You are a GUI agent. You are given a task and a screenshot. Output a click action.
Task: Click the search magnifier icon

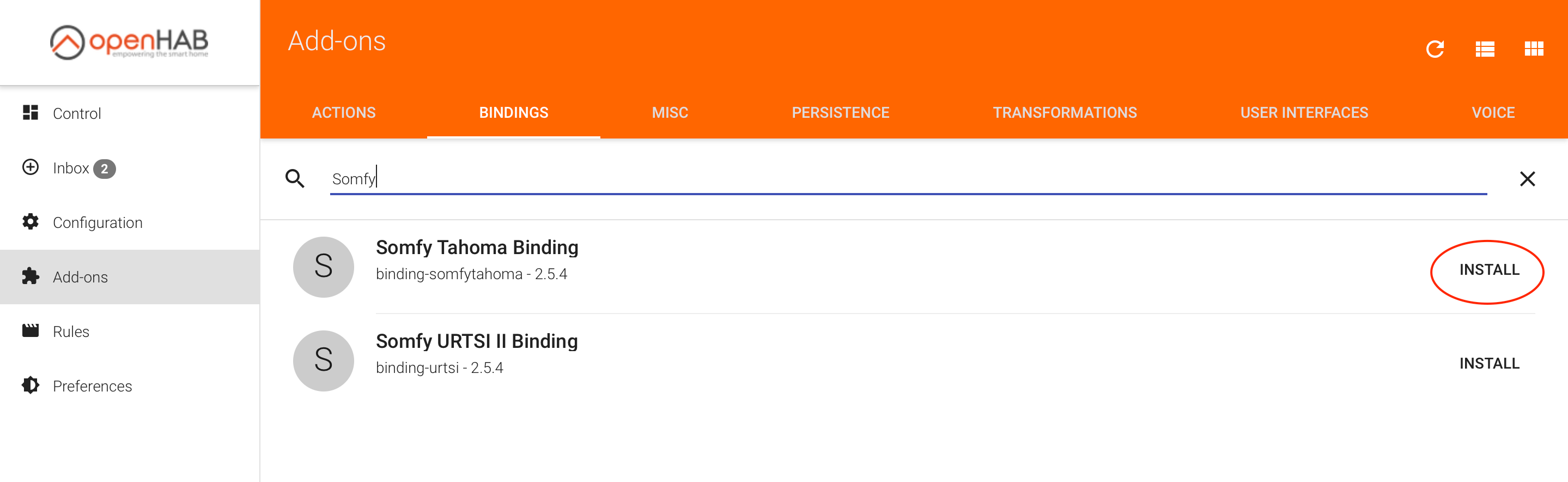295,178
